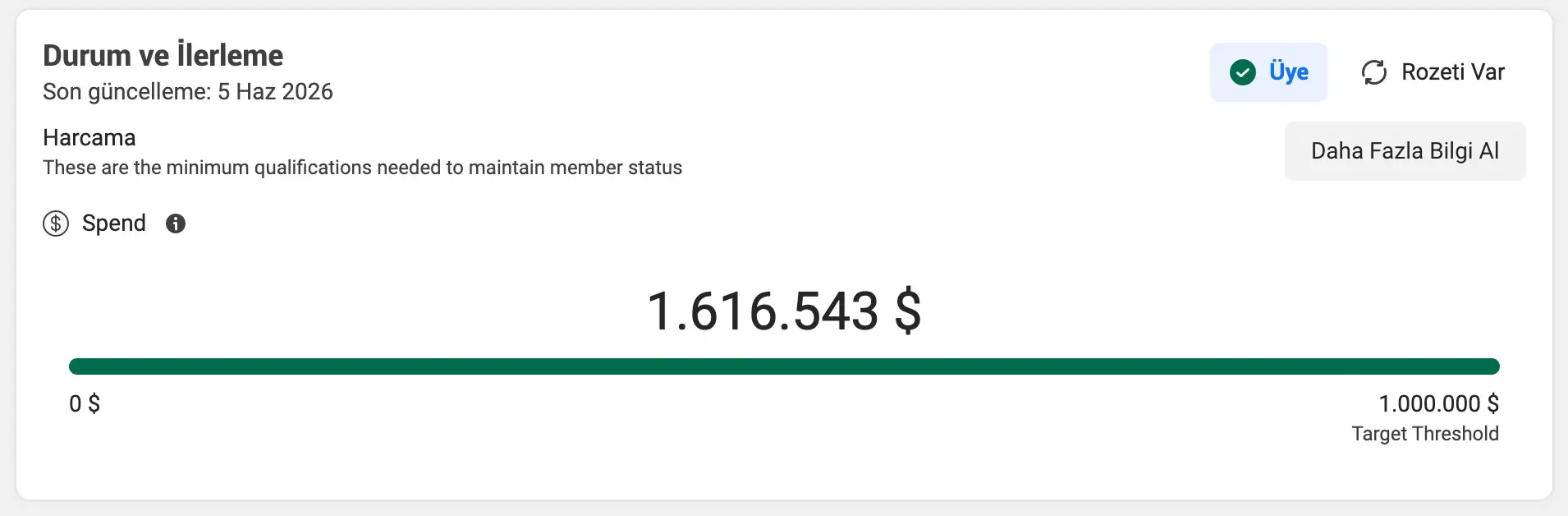The height and width of the screenshot is (516, 1568).
Task: Click the left start of the progress bar
Action: pyautogui.click(x=76, y=366)
